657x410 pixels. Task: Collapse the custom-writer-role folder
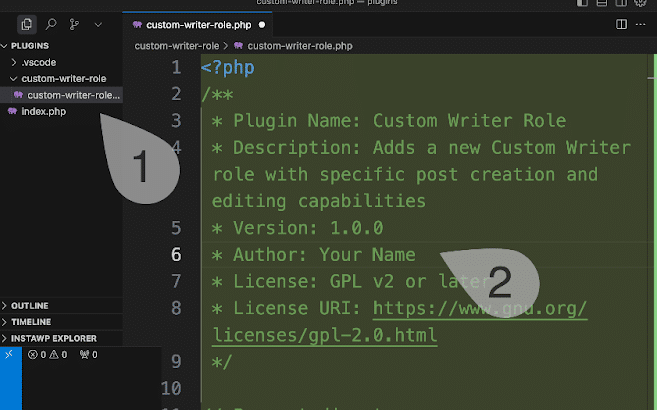[62, 78]
